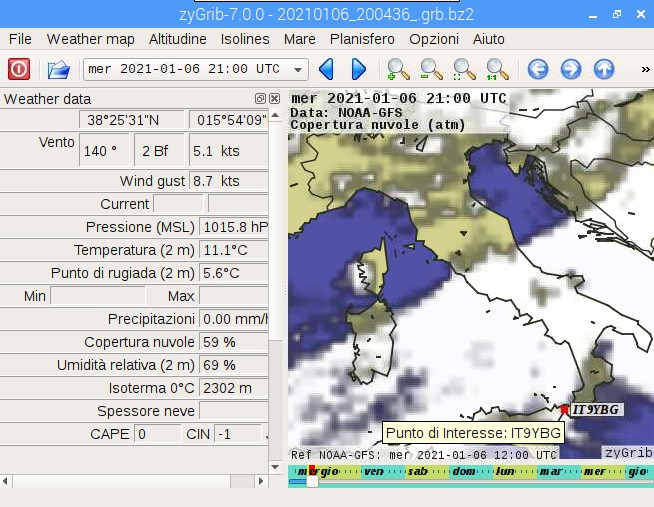The image size is (654, 507).
Task: Click the Precipitazioni value 0.00 mm/h
Action: [234, 319]
